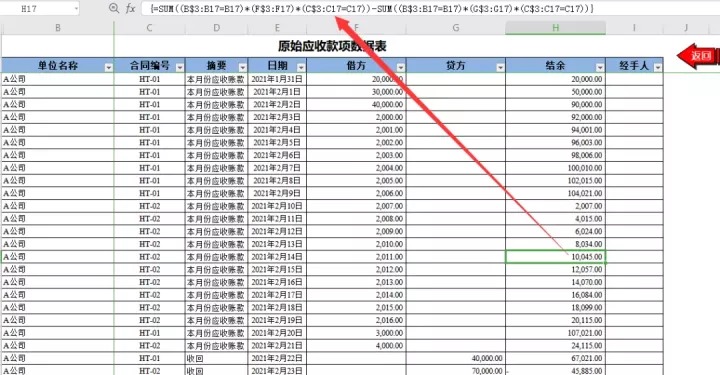Screen dimensions: 720x375
Task: Click date cell 2021年1月31日
Action: (277, 79)
